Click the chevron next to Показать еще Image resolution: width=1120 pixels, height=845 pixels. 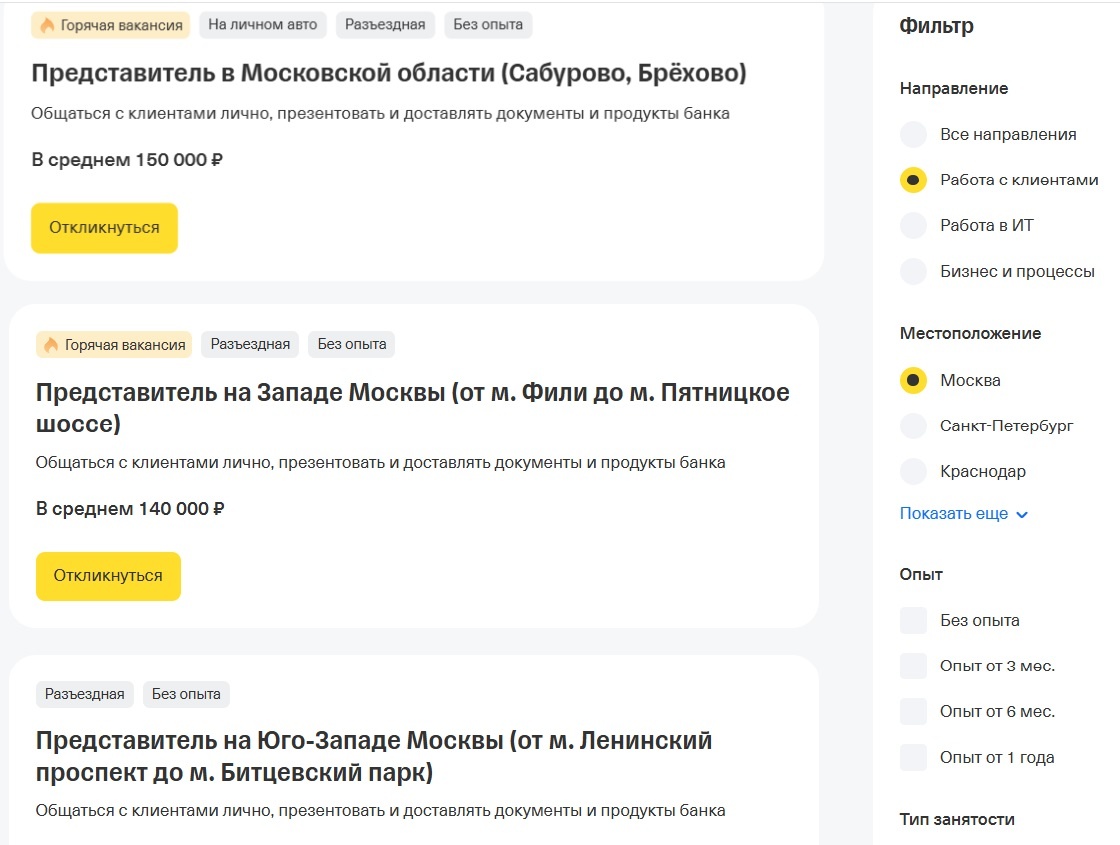(1022, 515)
